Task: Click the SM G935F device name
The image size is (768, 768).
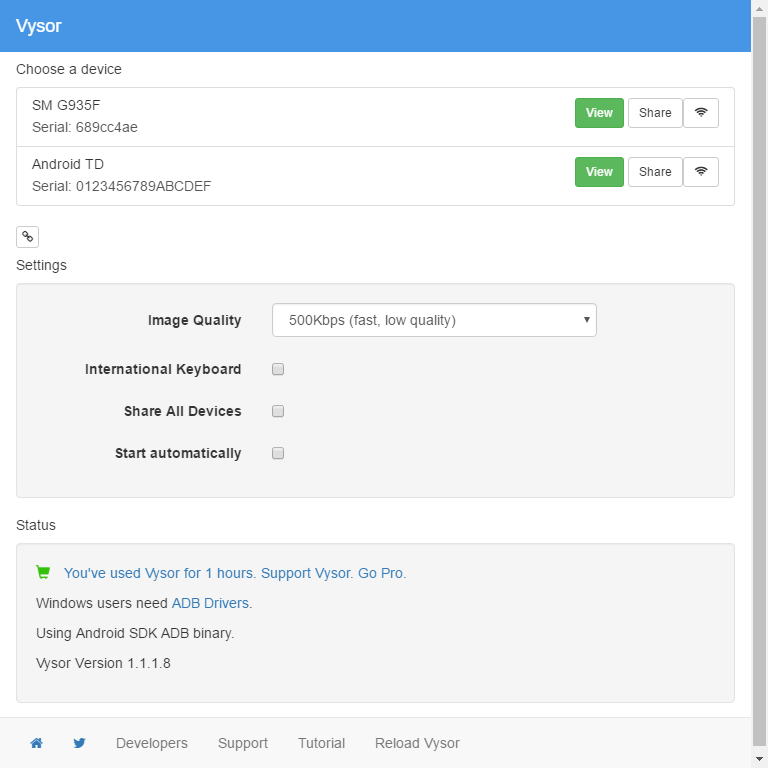Action: [66, 105]
